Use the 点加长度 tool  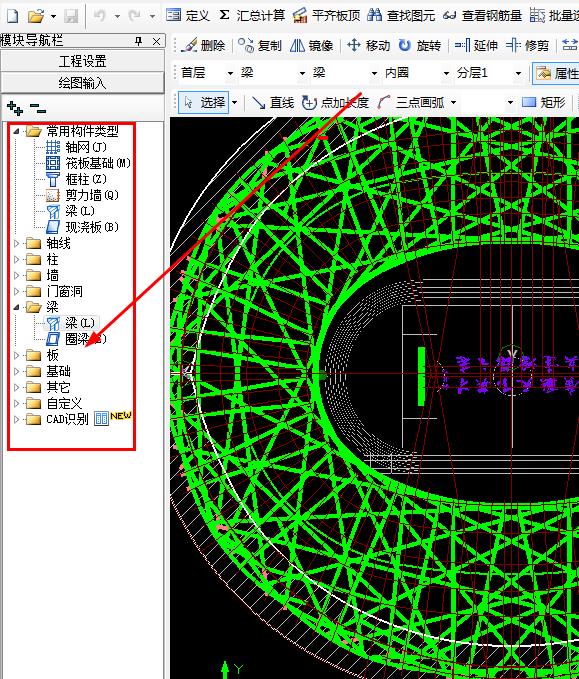[x=335, y=103]
